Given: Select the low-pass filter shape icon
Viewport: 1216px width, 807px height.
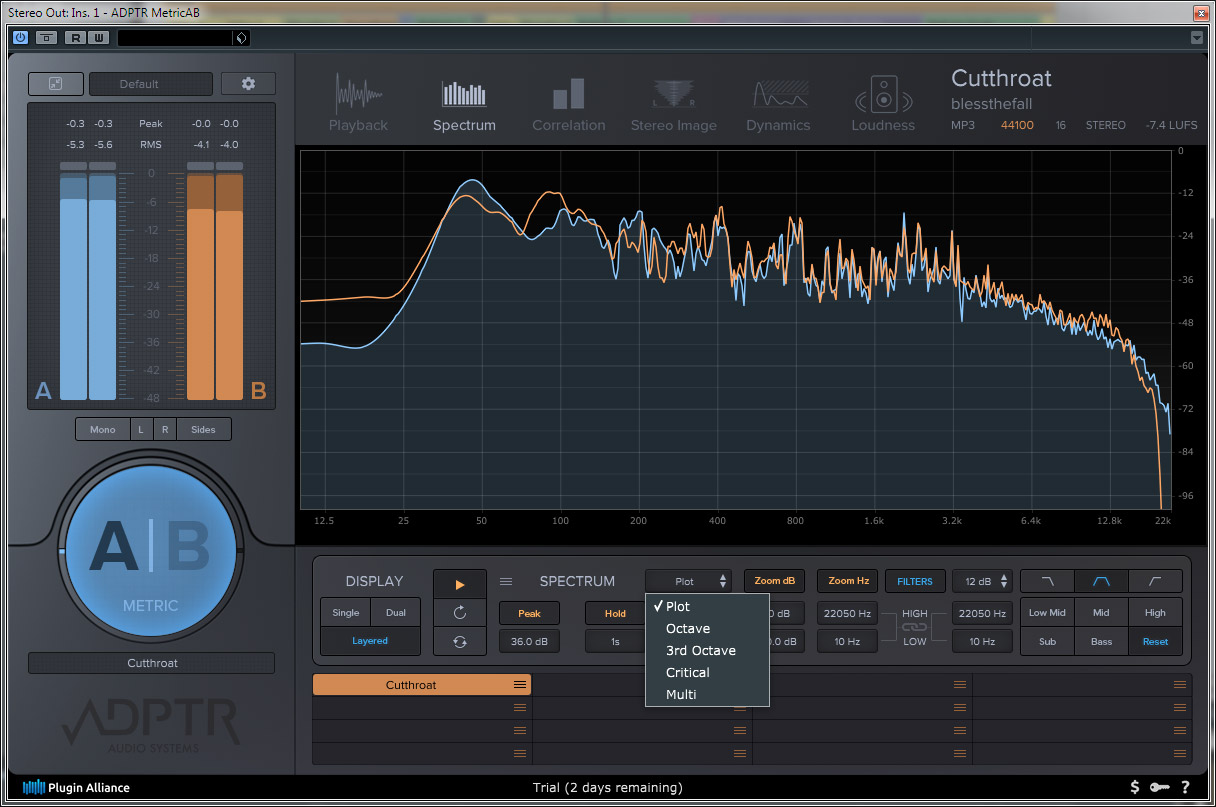Looking at the screenshot, I should 1047,581.
